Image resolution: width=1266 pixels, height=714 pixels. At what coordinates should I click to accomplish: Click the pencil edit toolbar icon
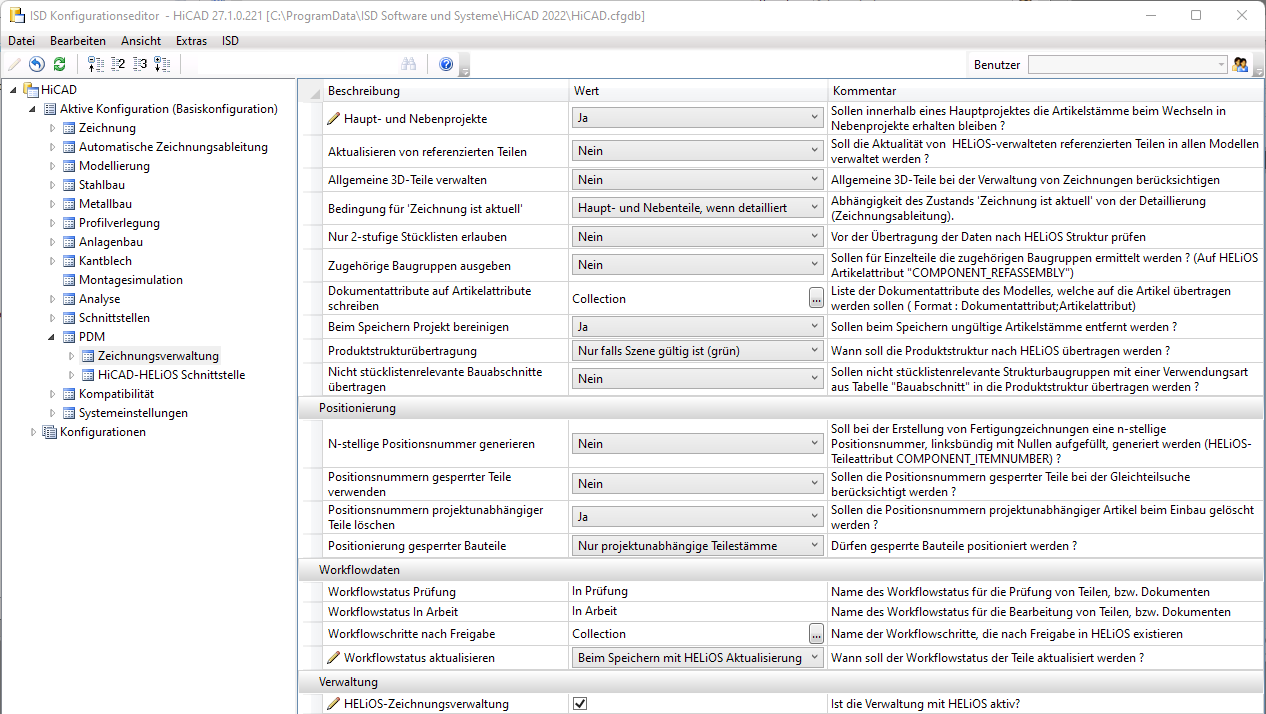14,64
